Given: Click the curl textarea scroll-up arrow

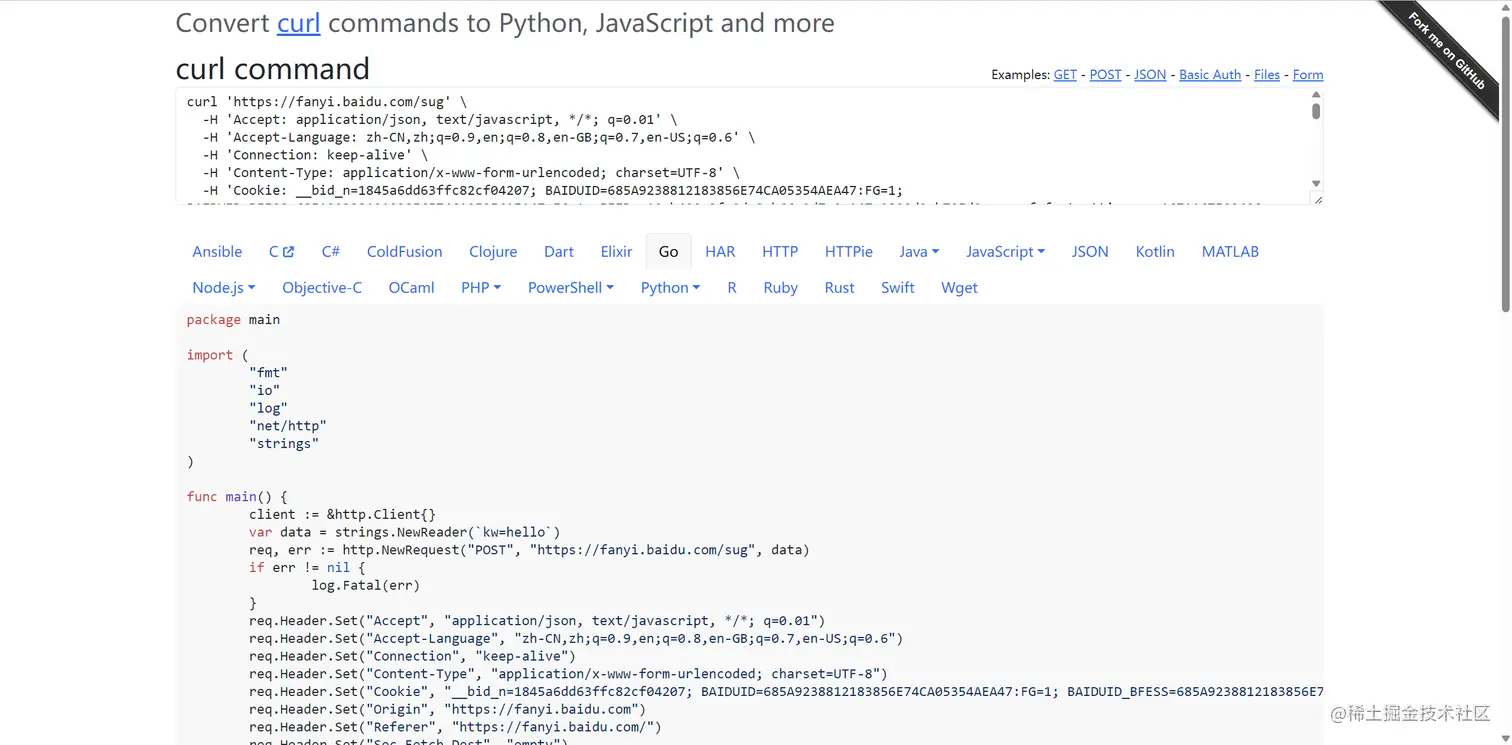Looking at the screenshot, I should (x=1316, y=95).
